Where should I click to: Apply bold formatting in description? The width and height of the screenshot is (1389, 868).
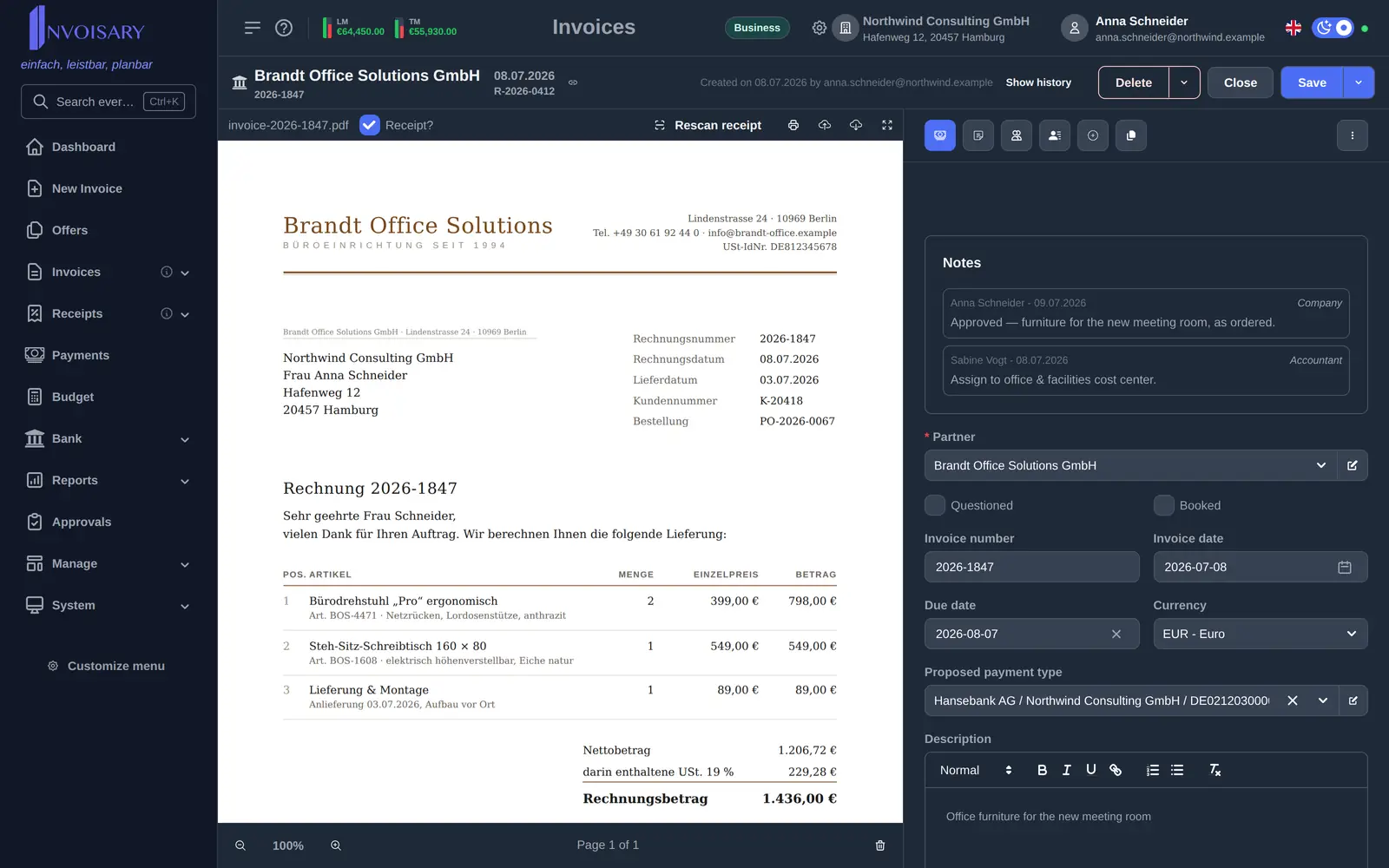[1043, 770]
